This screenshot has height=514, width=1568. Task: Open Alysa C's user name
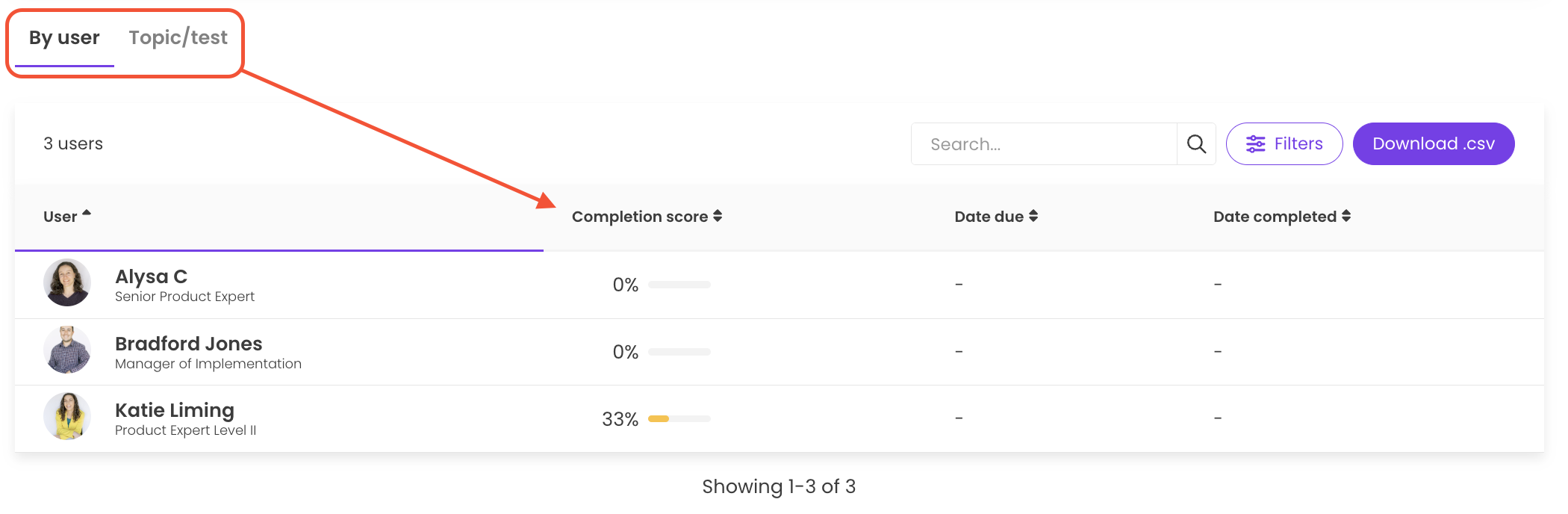point(151,276)
